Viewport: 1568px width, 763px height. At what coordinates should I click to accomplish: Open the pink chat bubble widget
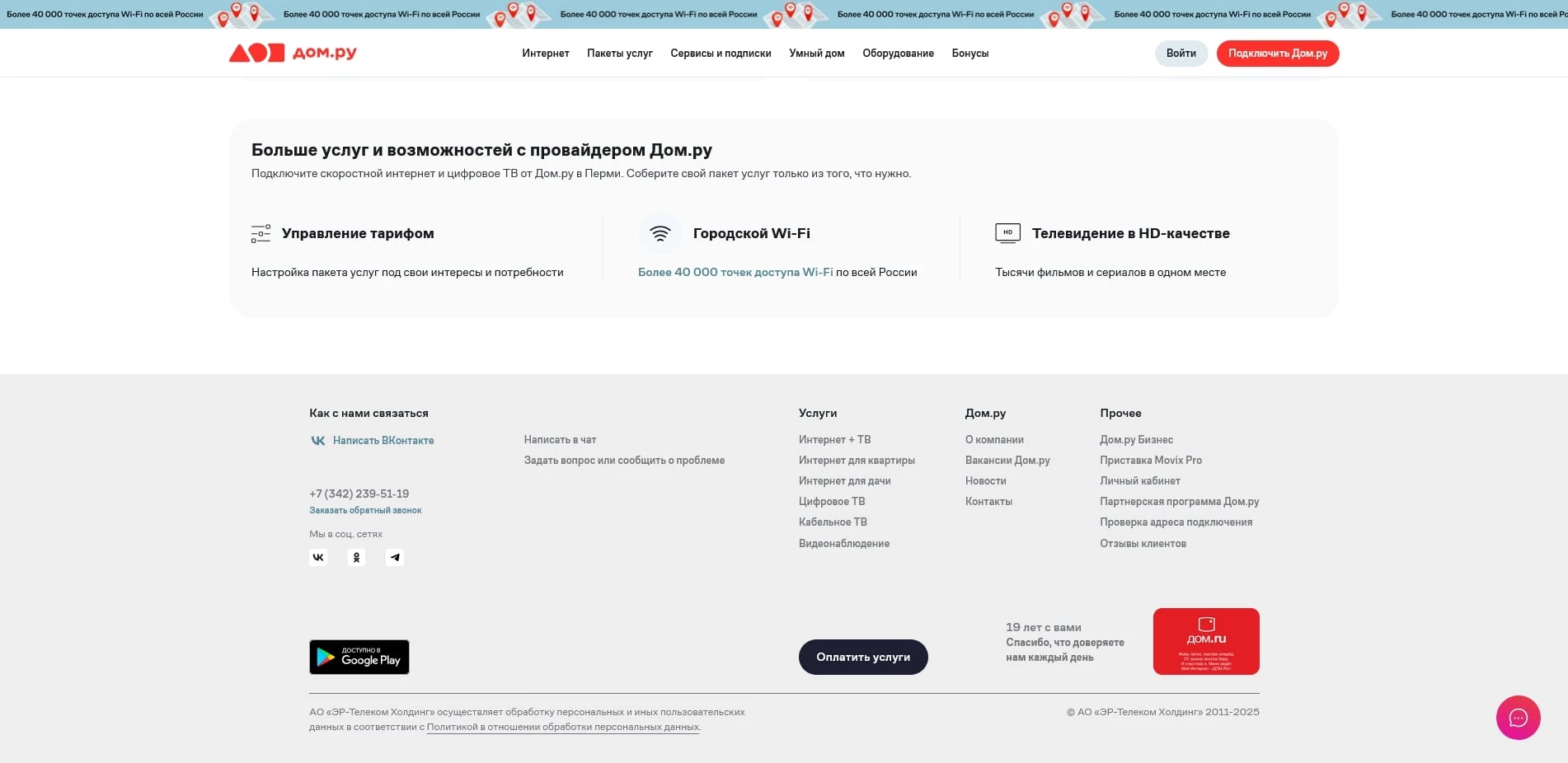(x=1518, y=718)
